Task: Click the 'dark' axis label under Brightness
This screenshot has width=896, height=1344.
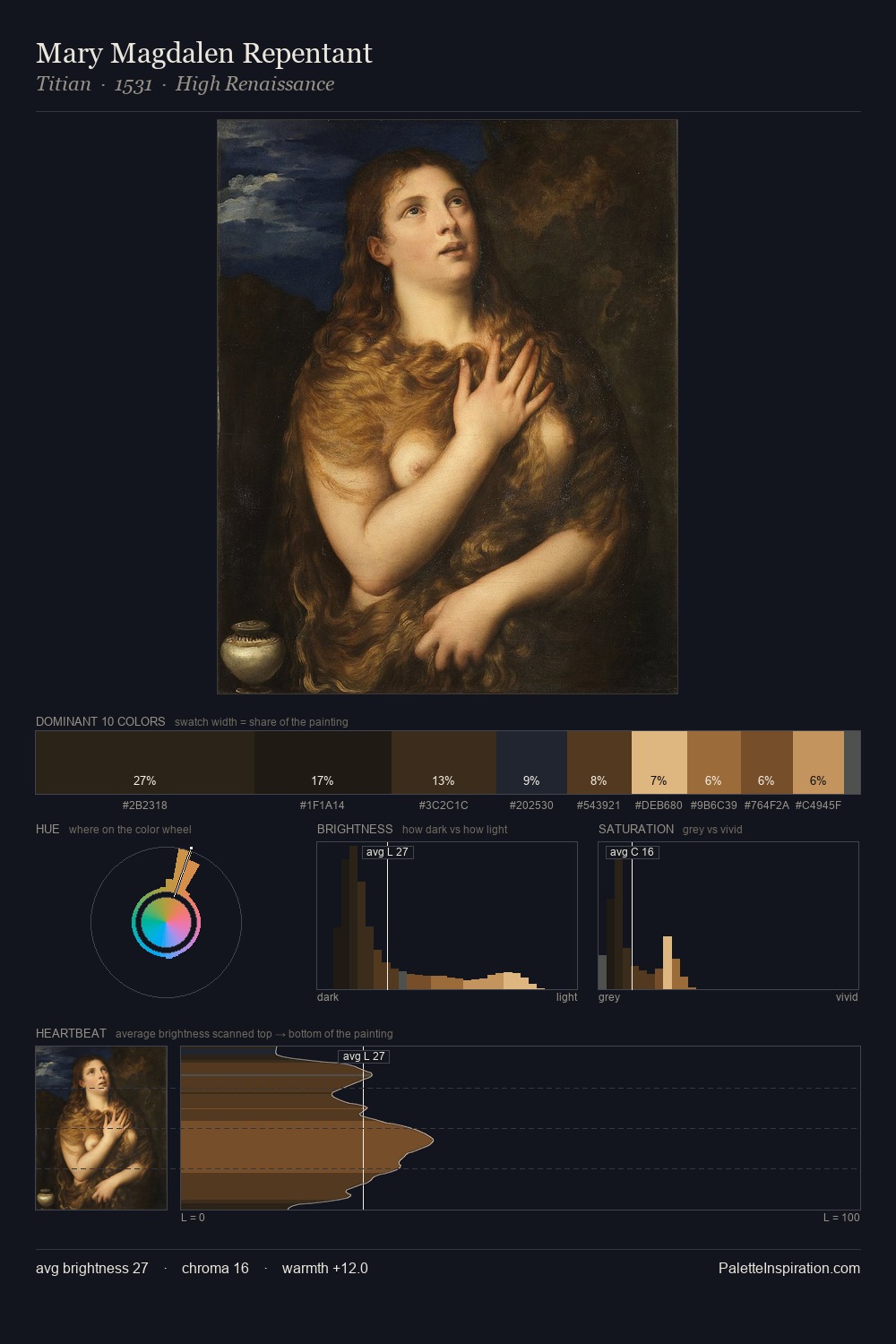Action: (328, 996)
